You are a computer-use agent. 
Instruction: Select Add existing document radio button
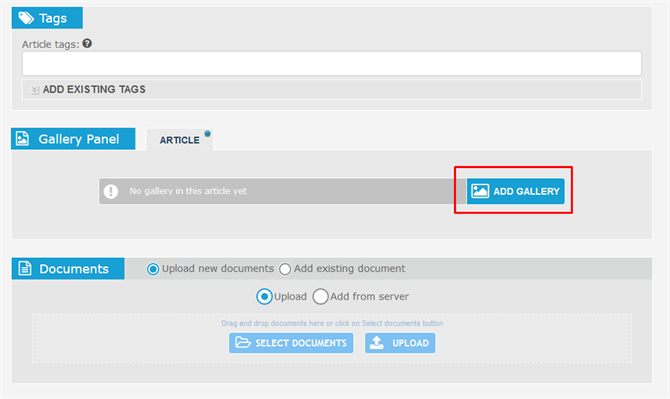pos(285,269)
